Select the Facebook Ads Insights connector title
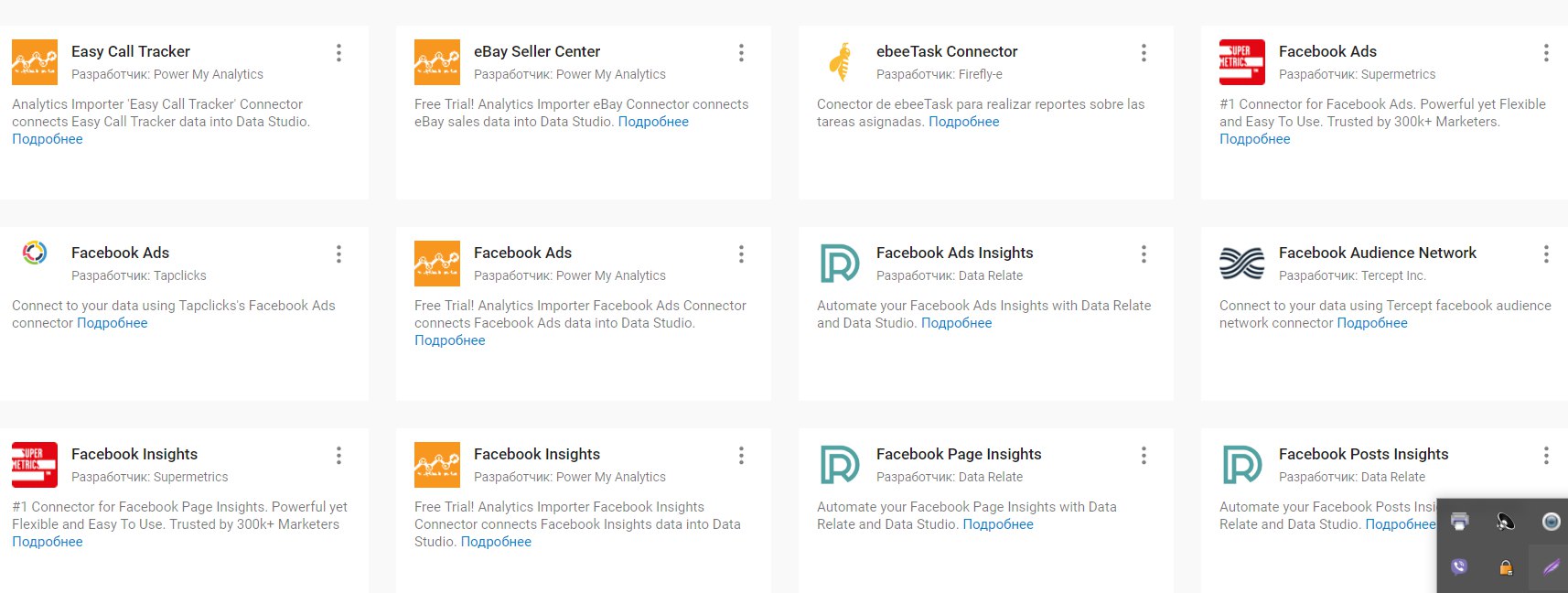The height and width of the screenshot is (593, 1568). click(x=955, y=253)
